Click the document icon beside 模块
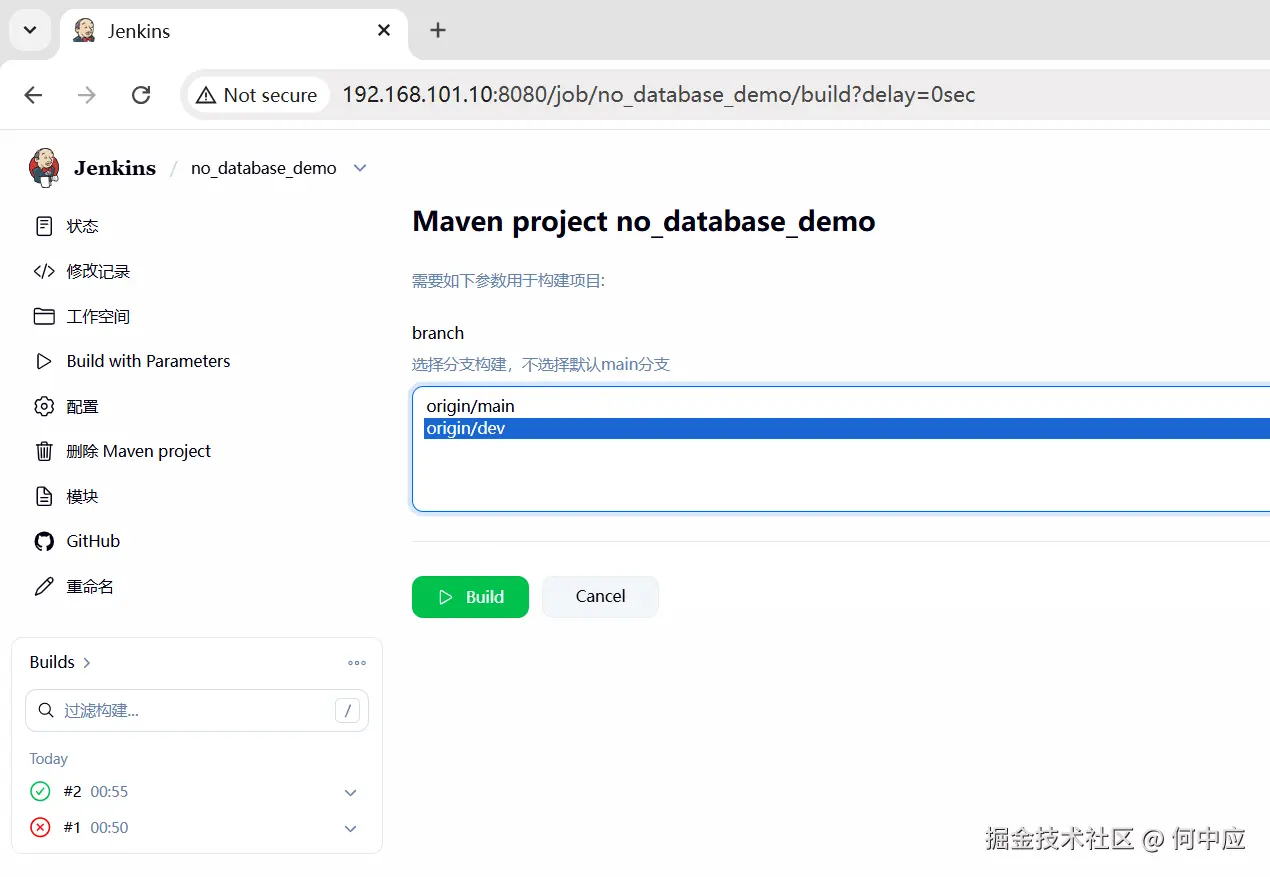The image size is (1270, 877). [x=44, y=496]
